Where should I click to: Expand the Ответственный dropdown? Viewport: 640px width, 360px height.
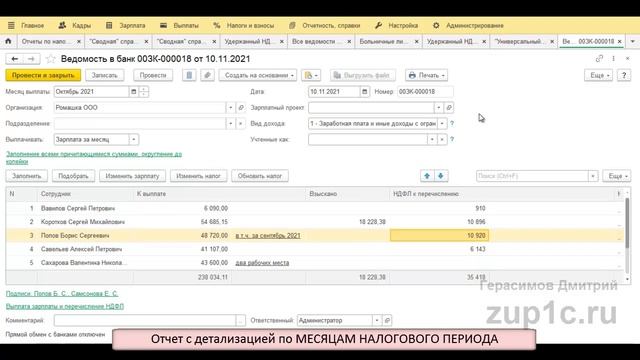[377, 320]
